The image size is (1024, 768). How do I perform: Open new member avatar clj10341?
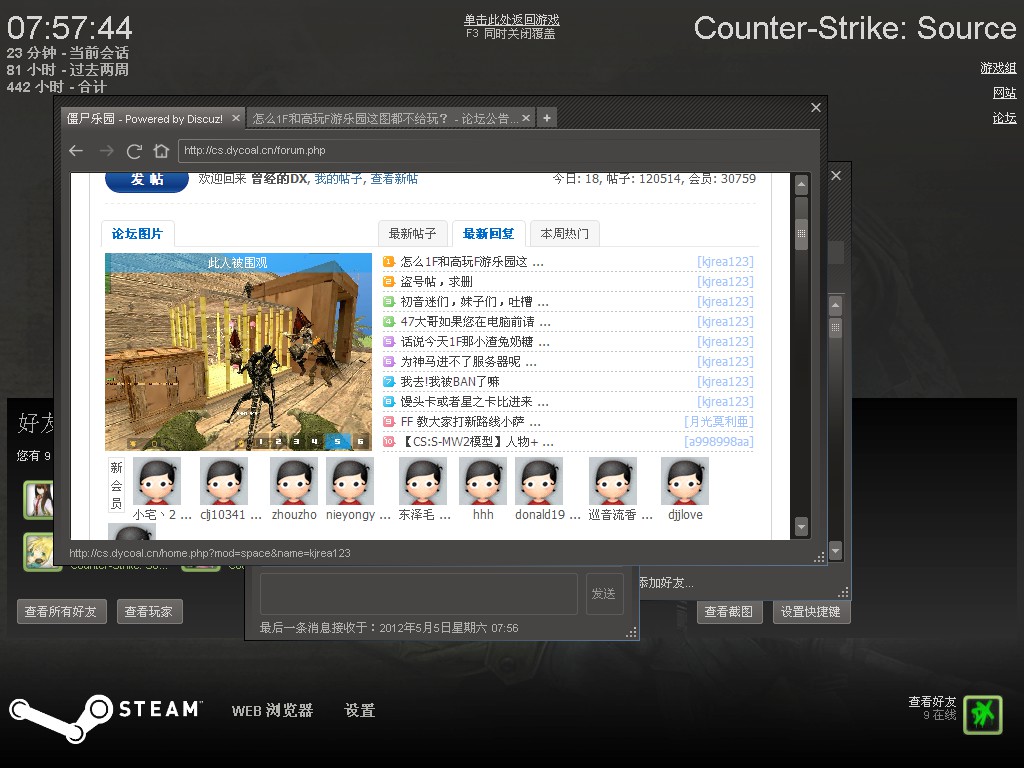pos(224,481)
